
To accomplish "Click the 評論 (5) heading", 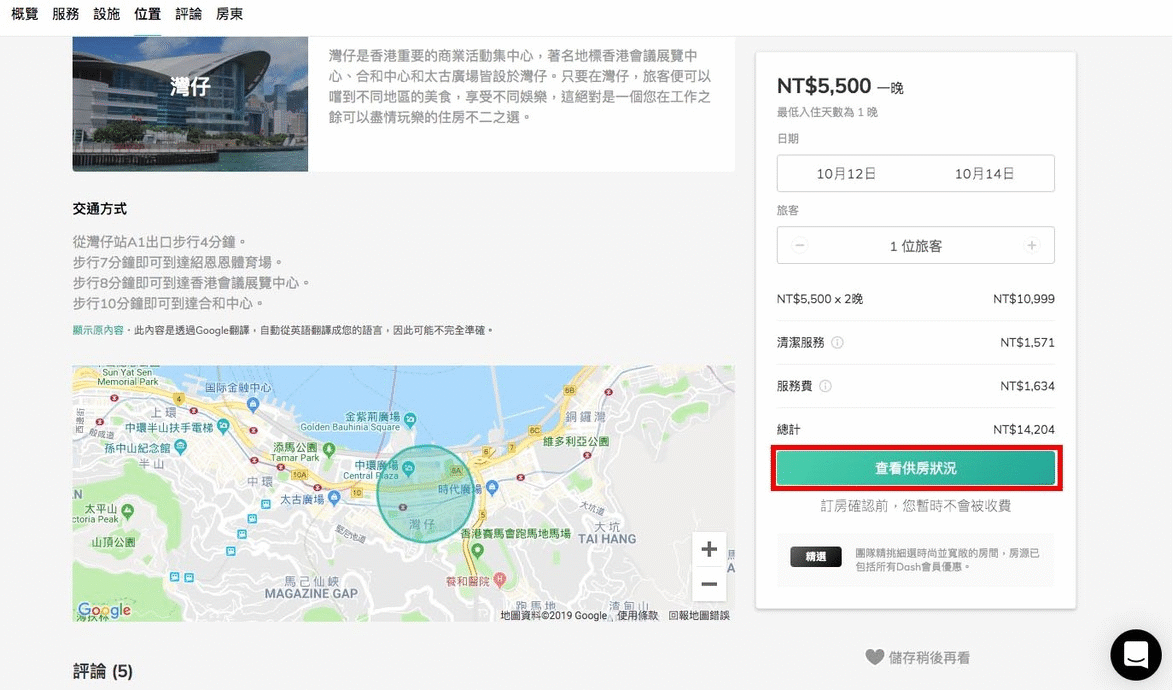I will coord(102,671).
